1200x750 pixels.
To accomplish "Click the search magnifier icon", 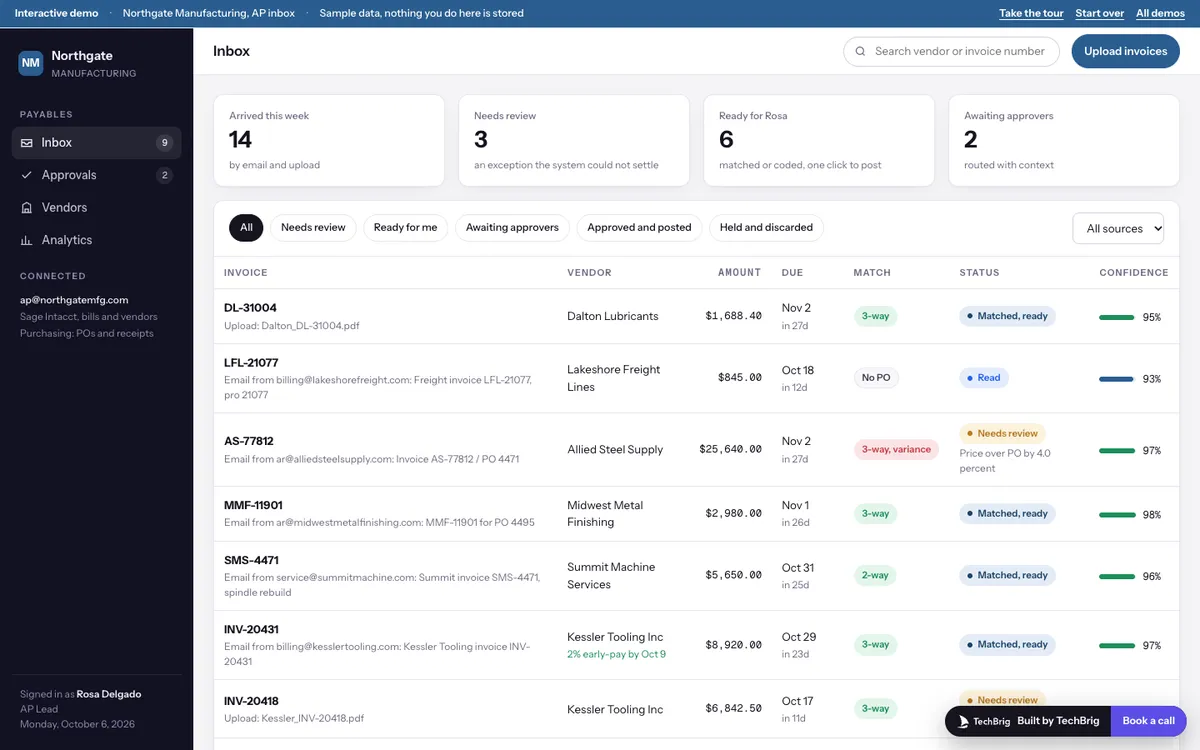I will point(861,51).
